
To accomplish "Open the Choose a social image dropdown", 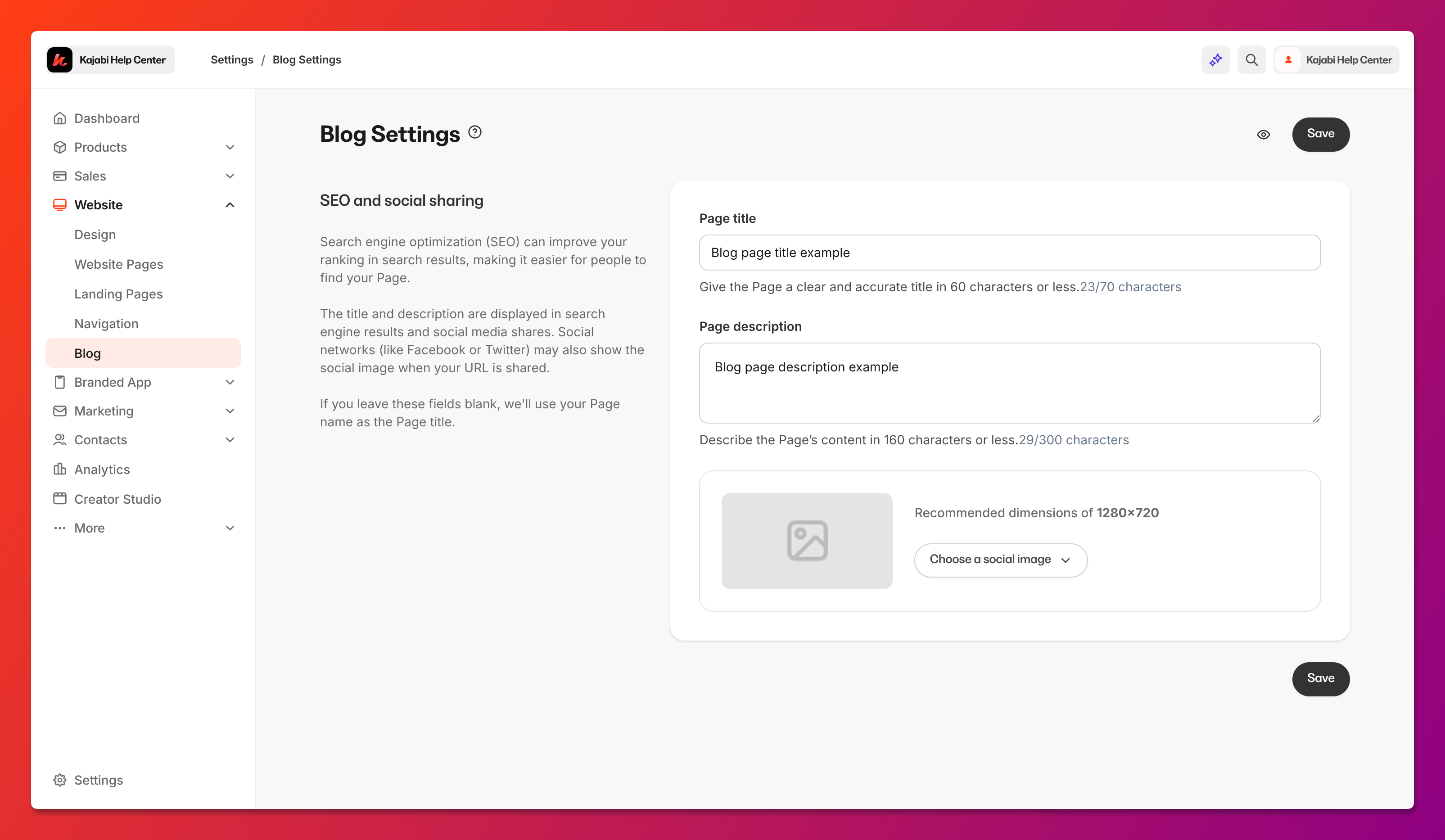I will tap(1001, 560).
